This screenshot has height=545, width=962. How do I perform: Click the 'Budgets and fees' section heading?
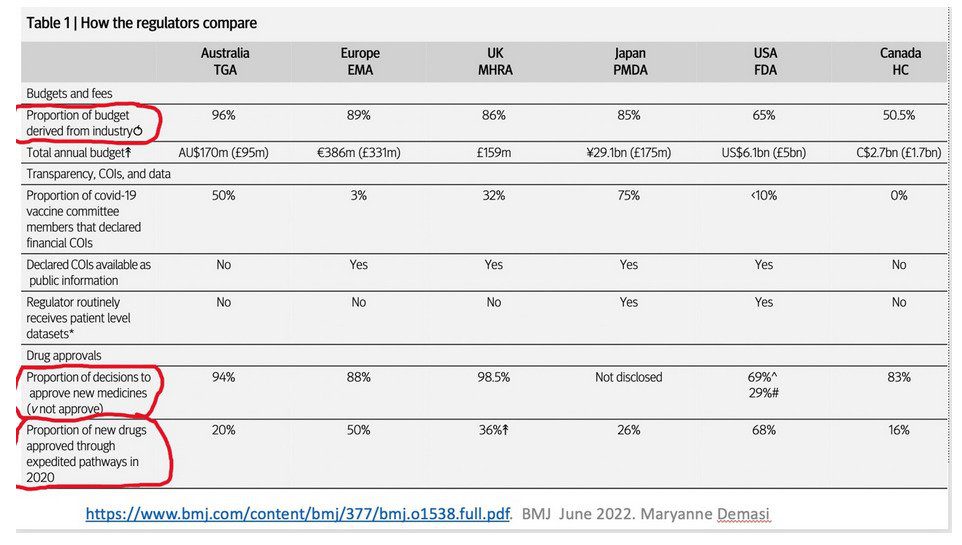point(69,93)
